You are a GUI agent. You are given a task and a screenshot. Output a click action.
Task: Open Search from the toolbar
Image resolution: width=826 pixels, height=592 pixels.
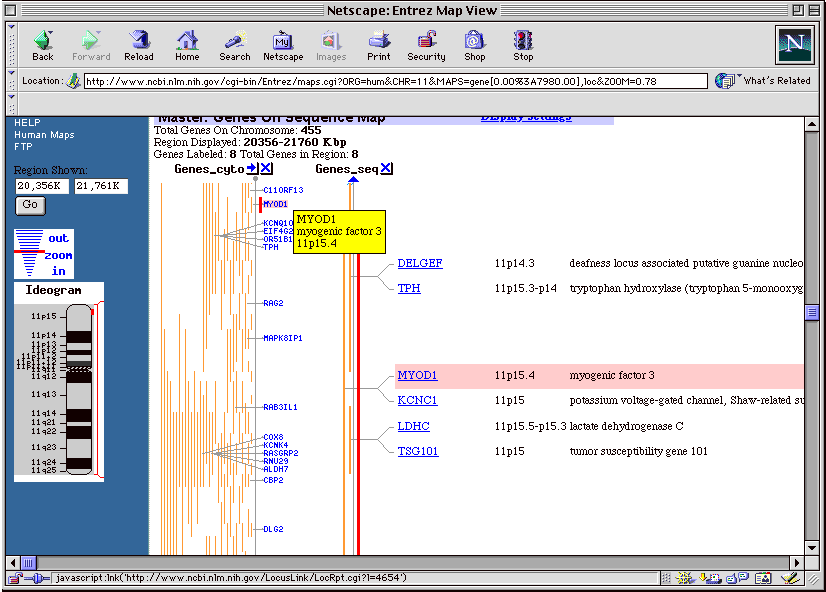point(235,46)
